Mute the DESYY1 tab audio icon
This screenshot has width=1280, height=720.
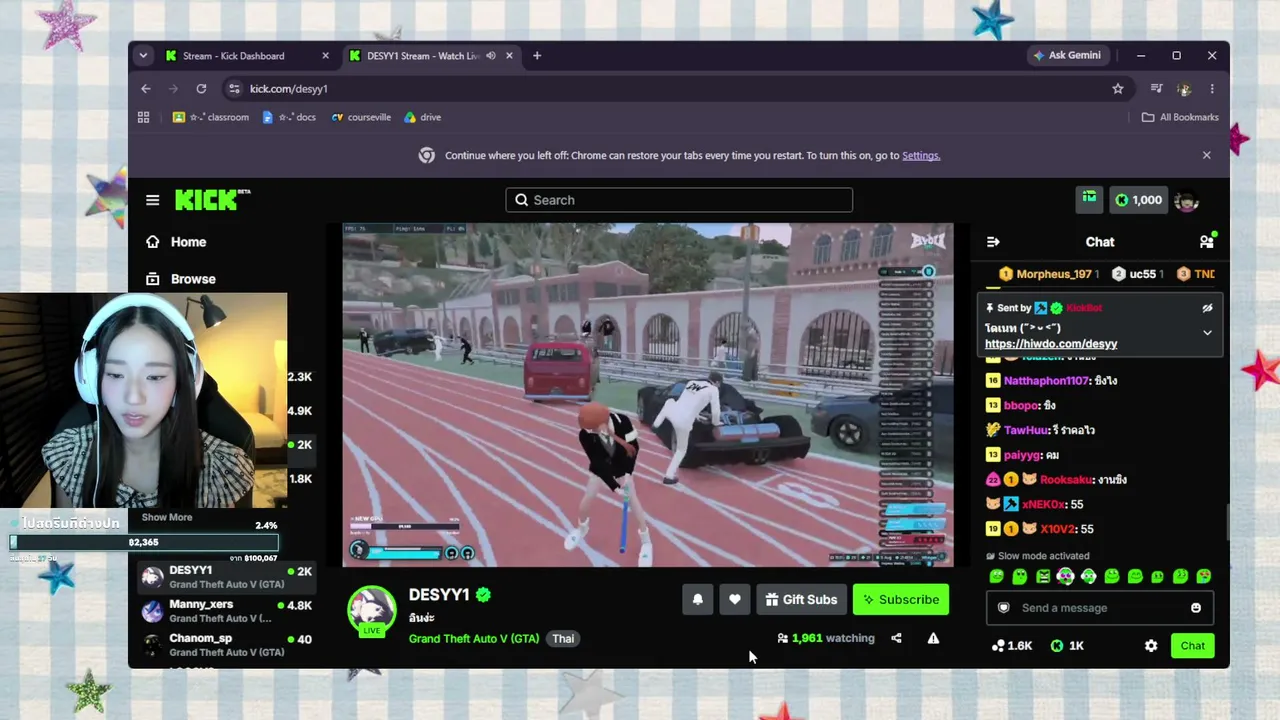pyautogui.click(x=490, y=56)
